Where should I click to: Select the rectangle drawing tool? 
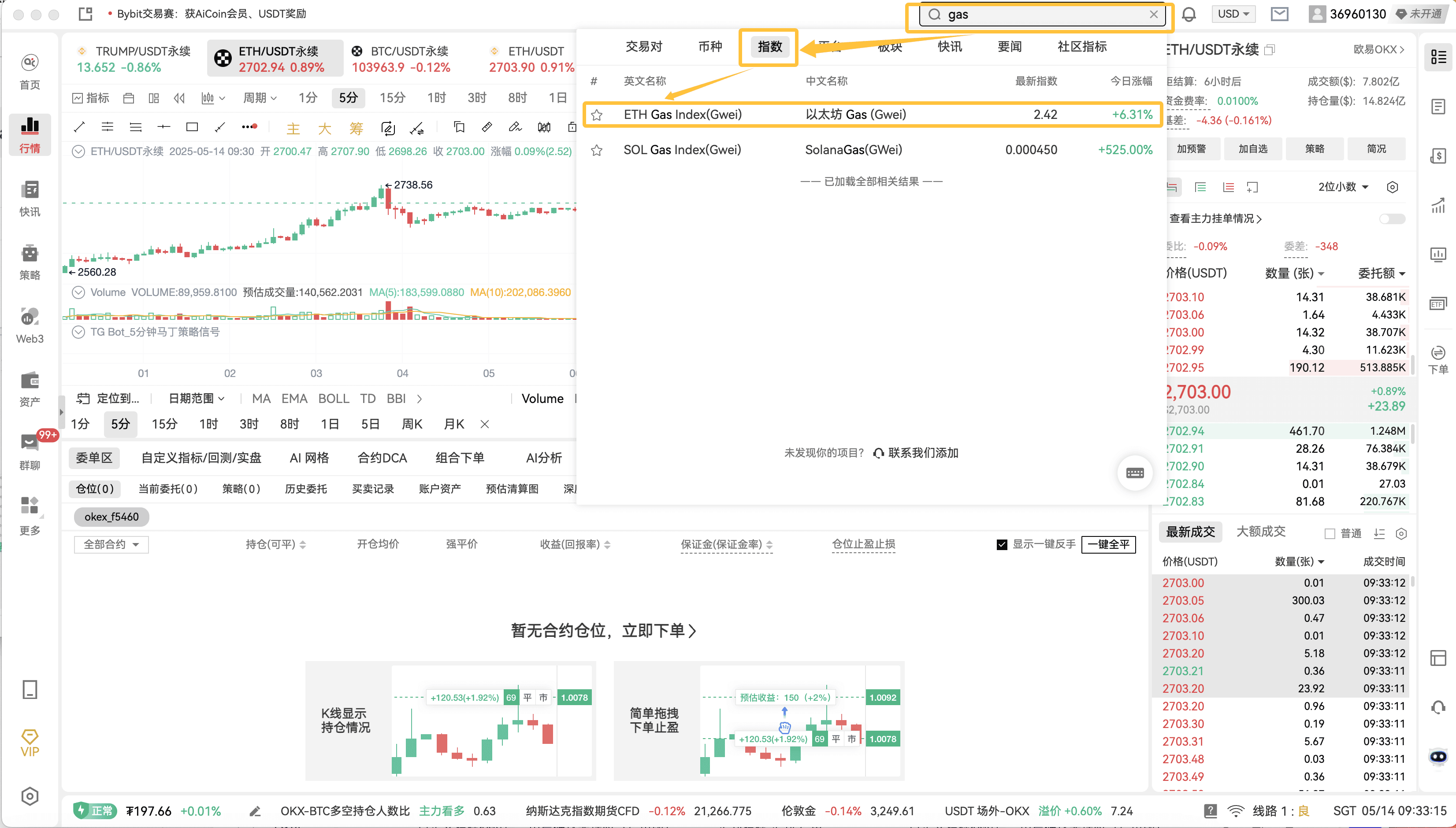[x=192, y=127]
